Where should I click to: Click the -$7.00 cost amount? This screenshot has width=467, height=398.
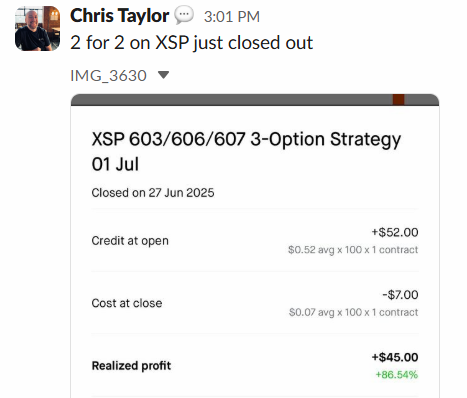coord(400,295)
